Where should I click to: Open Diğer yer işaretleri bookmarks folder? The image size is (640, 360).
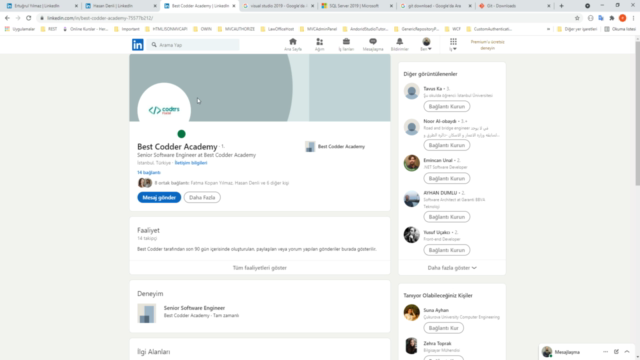click(x=577, y=29)
